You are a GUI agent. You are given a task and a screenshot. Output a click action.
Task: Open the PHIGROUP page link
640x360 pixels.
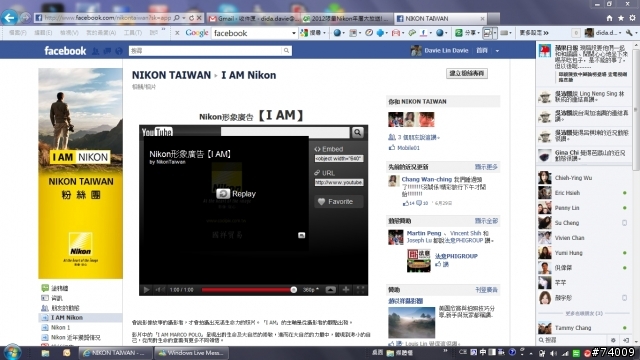456,256
